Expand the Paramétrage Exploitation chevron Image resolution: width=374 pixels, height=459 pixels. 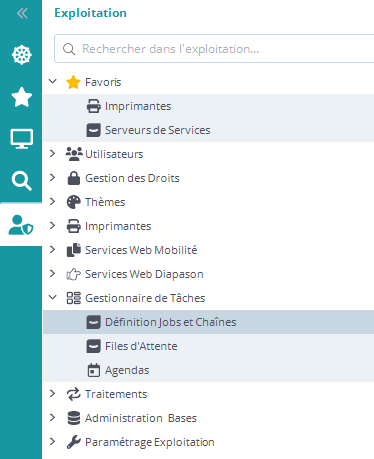52,441
